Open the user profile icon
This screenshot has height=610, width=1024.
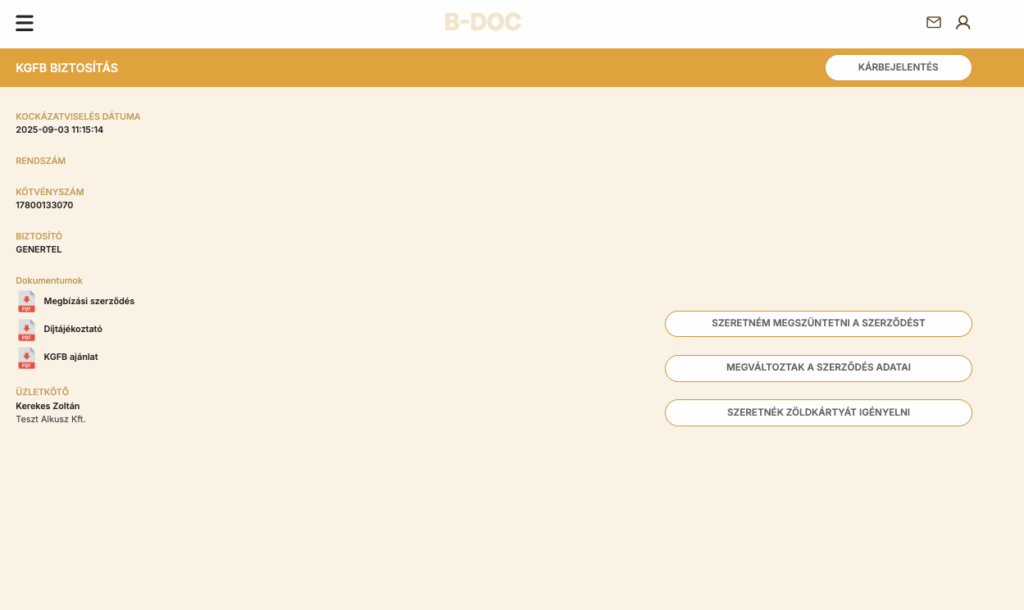[x=963, y=22]
